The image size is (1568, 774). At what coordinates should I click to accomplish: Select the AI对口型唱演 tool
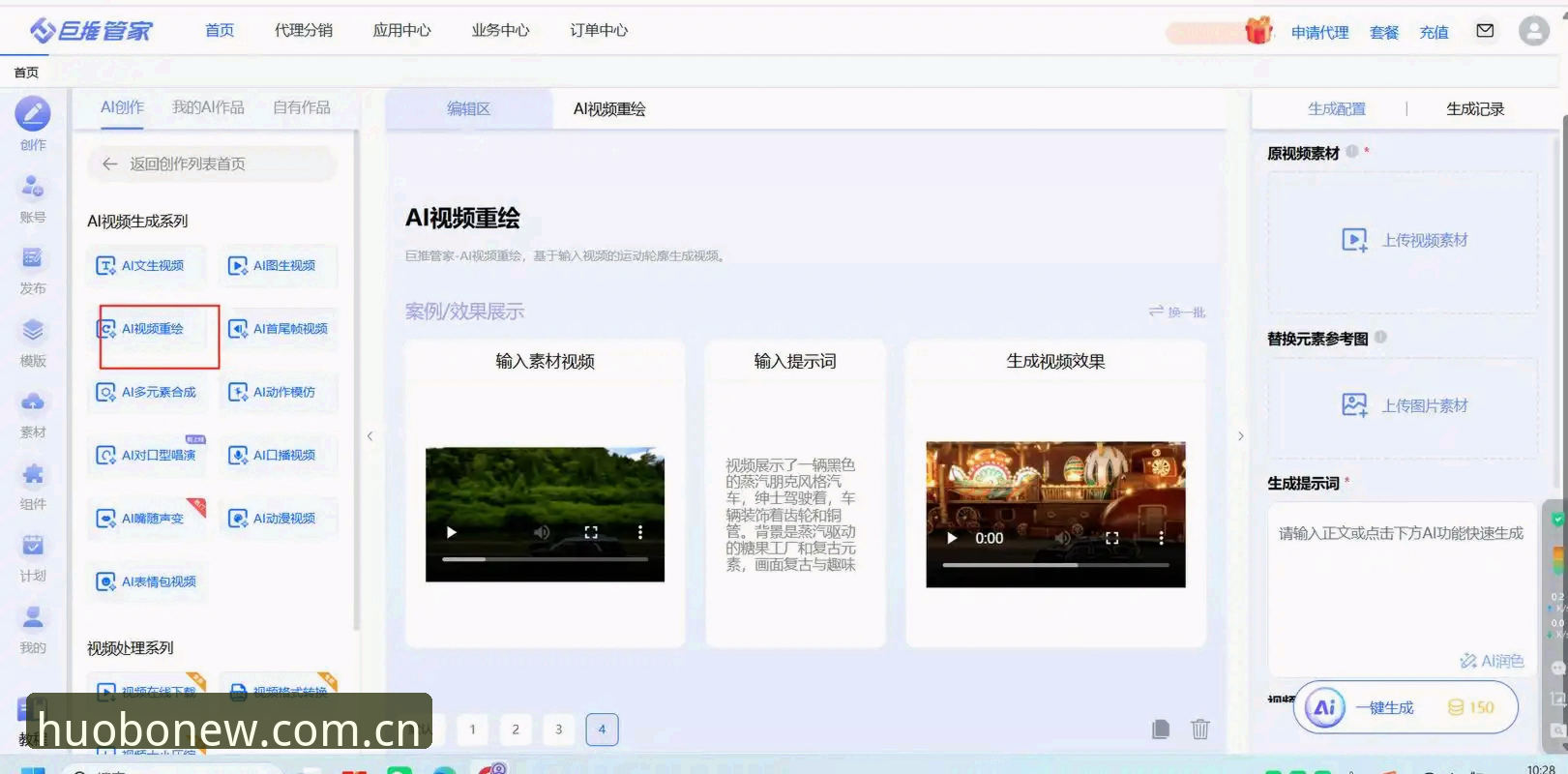click(x=146, y=456)
